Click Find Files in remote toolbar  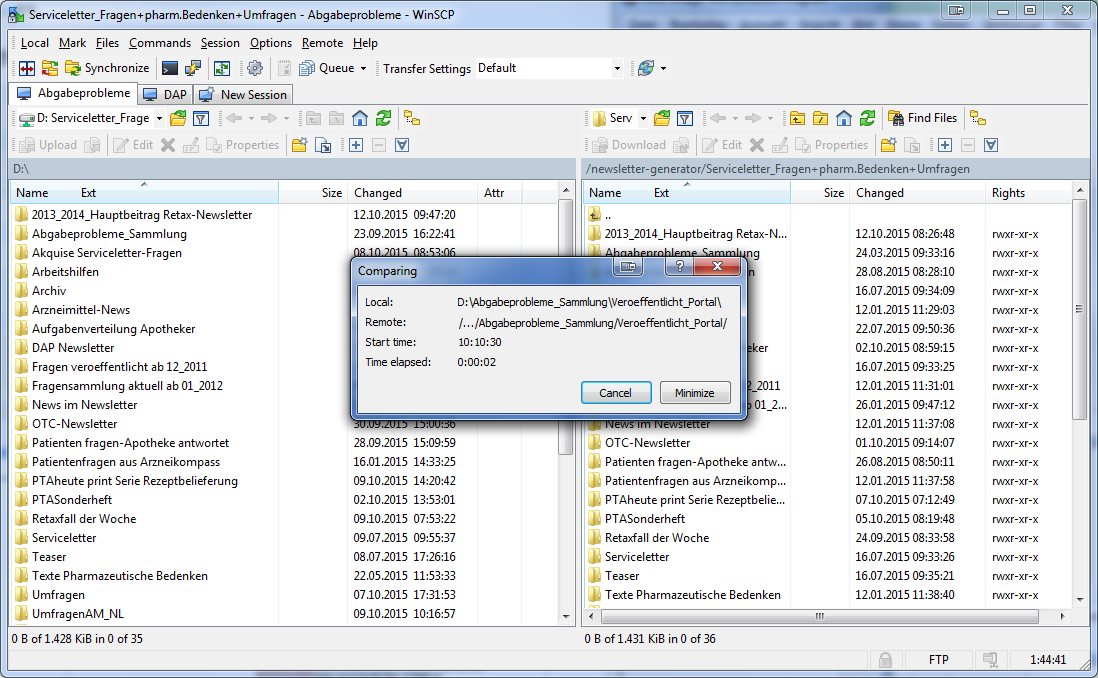click(922, 118)
